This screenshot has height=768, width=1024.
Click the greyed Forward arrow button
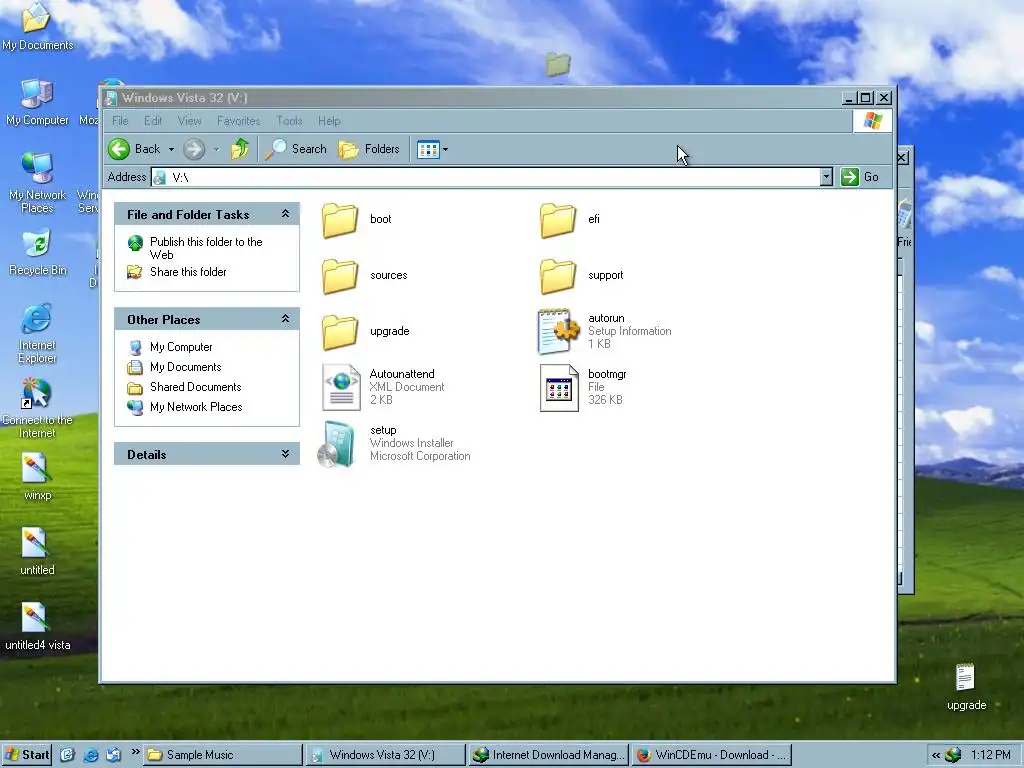194,150
